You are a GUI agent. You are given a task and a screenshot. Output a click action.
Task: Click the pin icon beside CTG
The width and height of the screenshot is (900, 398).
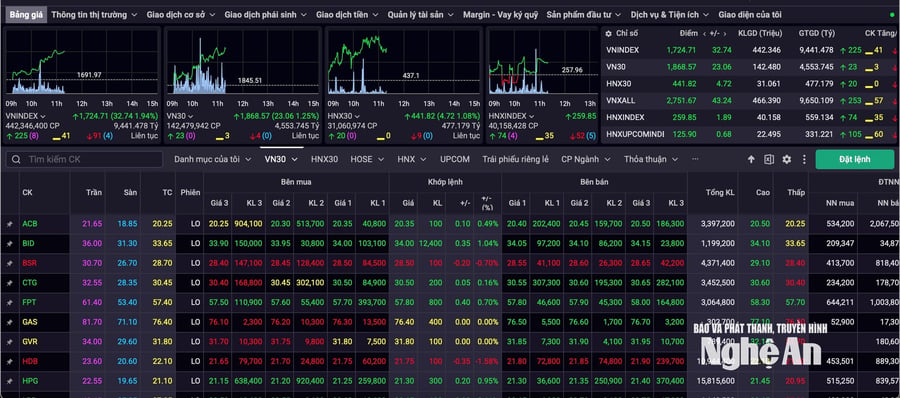9,283
